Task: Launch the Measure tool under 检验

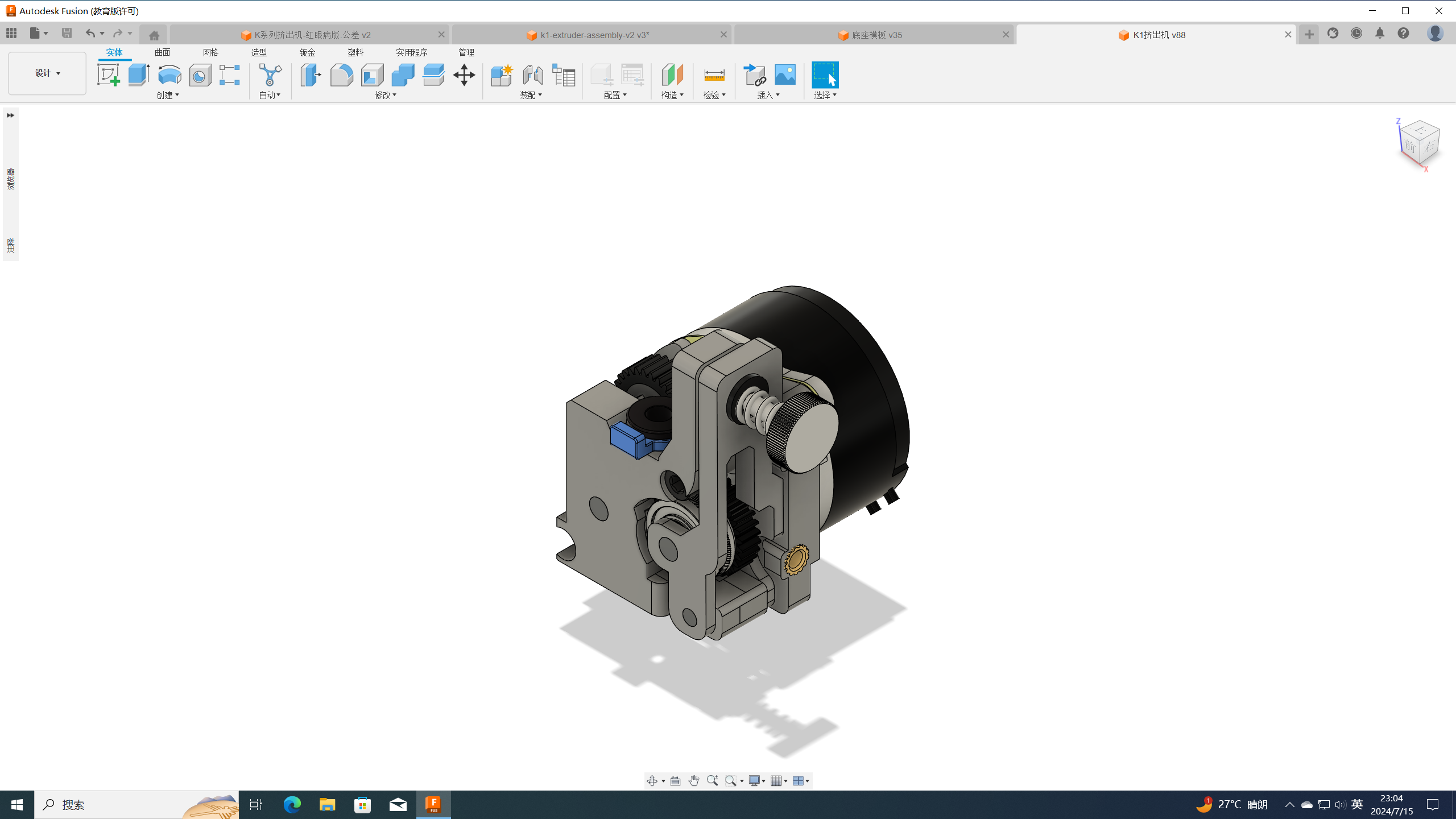Action: [x=714, y=75]
